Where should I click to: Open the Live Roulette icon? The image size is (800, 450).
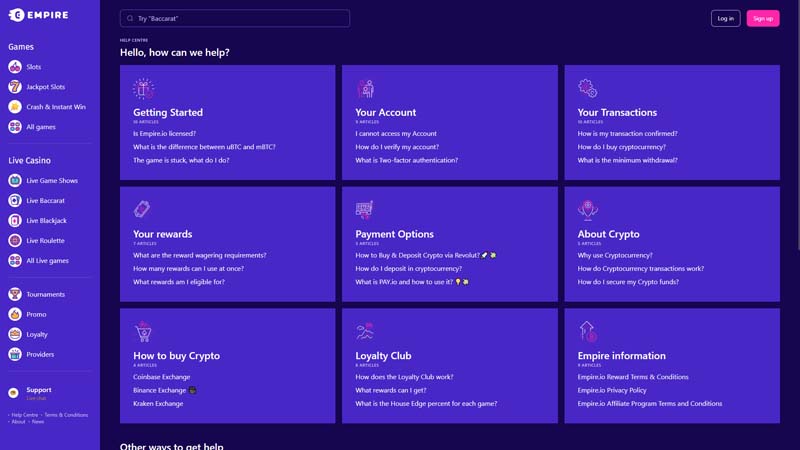15,240
